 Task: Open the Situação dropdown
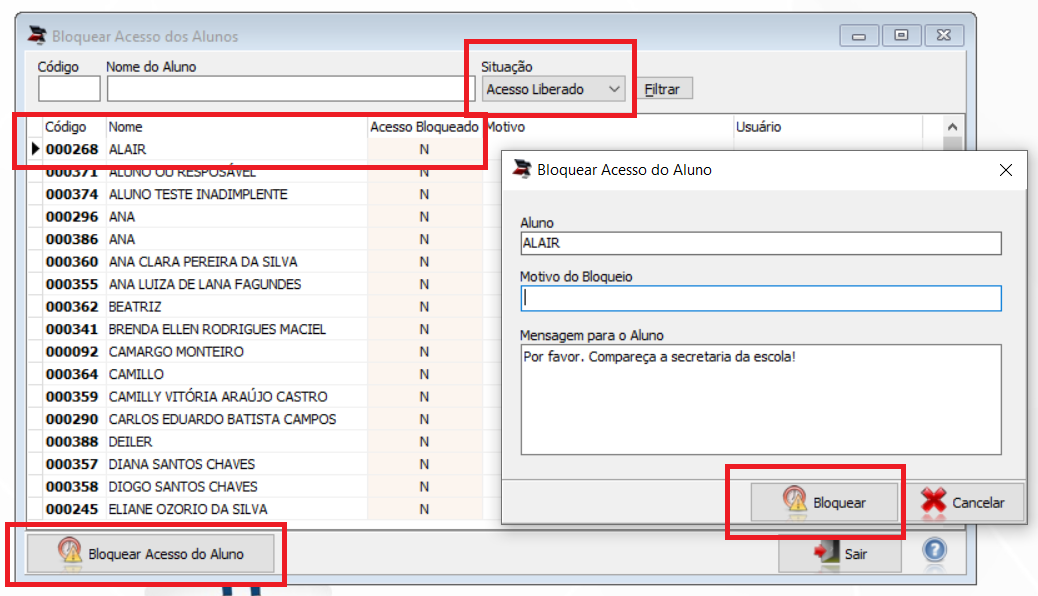(553, 89)
